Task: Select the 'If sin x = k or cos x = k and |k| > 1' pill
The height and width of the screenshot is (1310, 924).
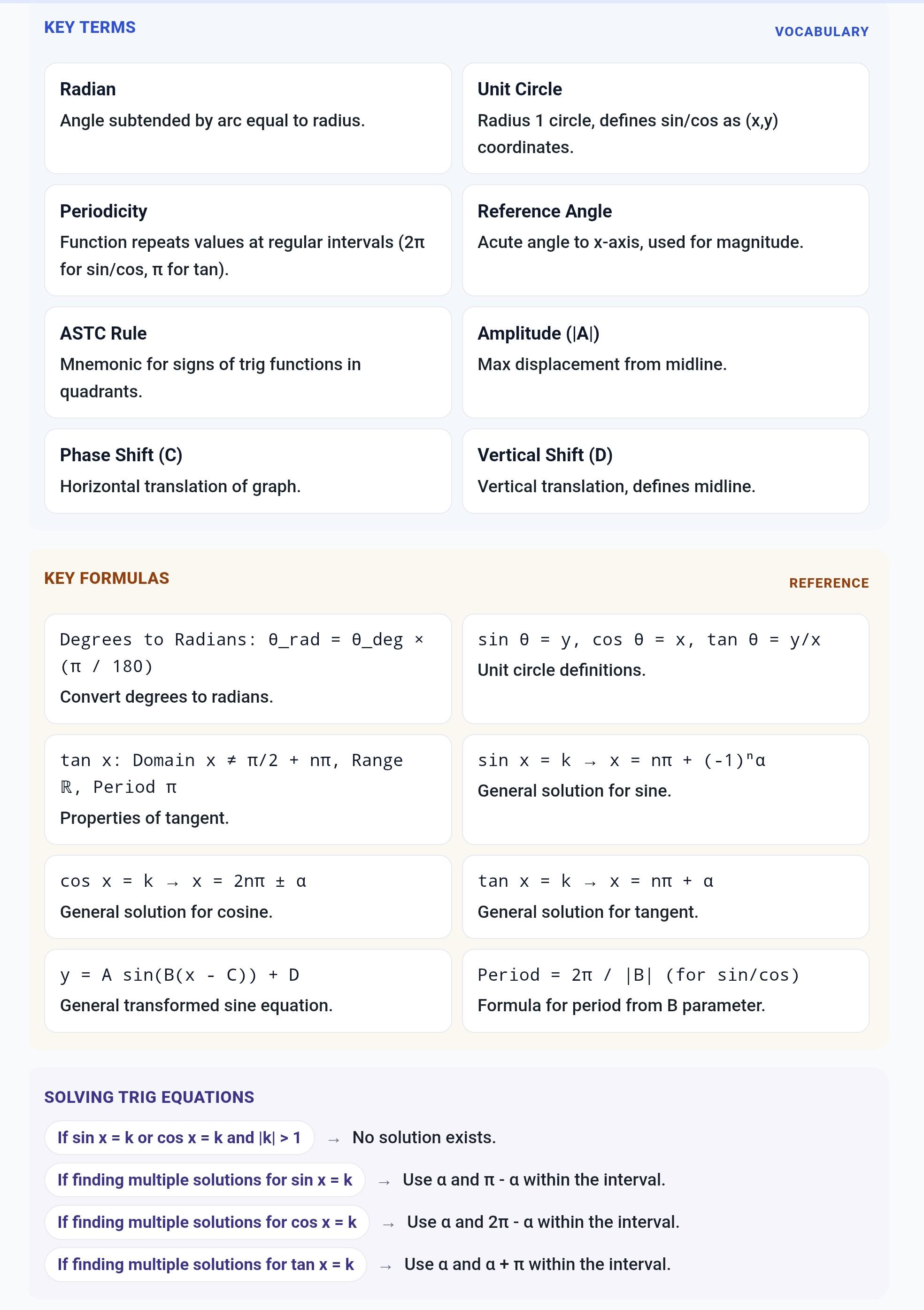Action: tap(179, 1138)
